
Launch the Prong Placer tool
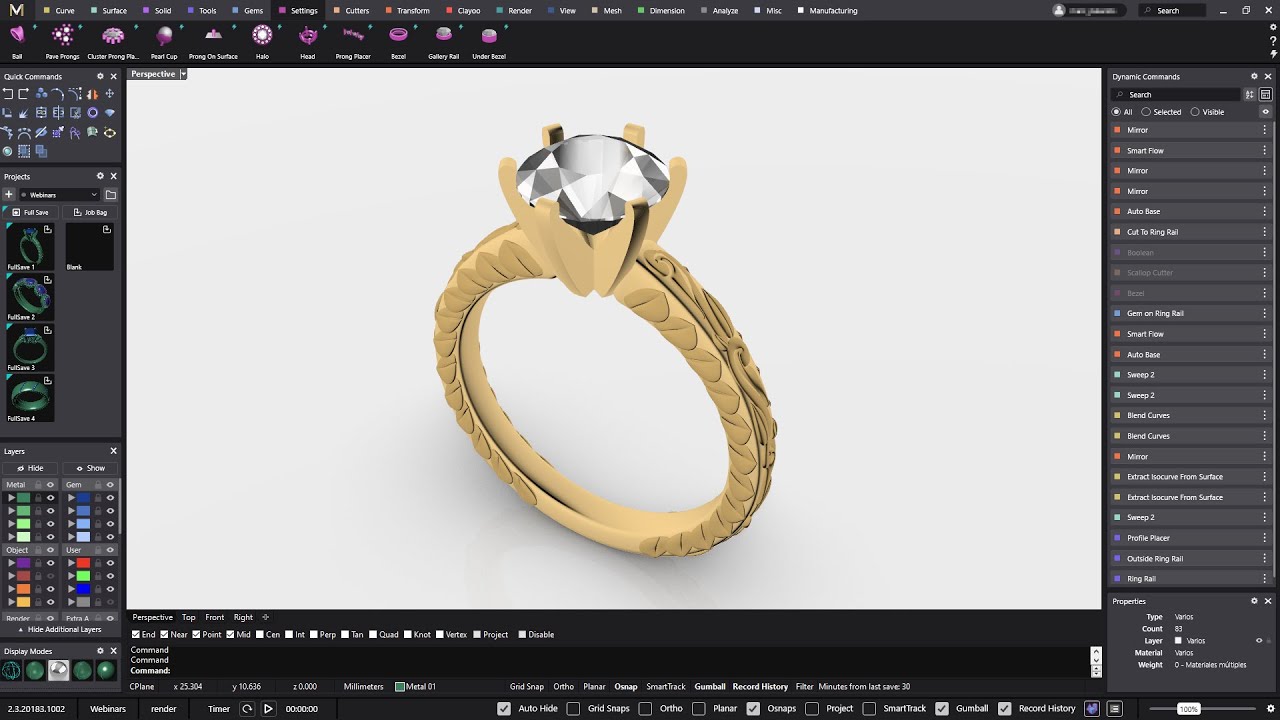click(353, 41)
